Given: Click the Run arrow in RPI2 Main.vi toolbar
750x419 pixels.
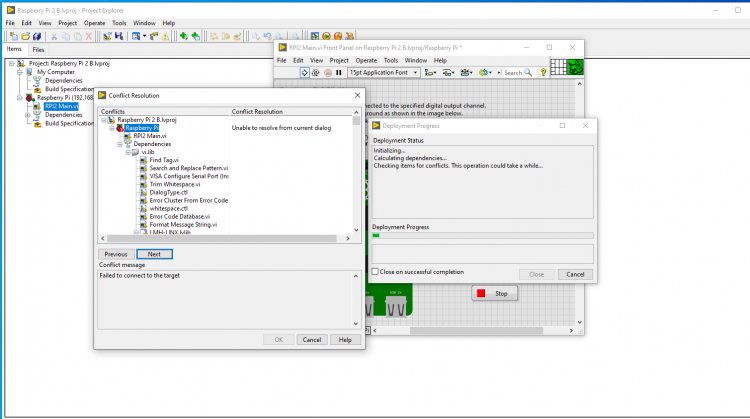Looking at the screenshot, I should click(304, 73).
